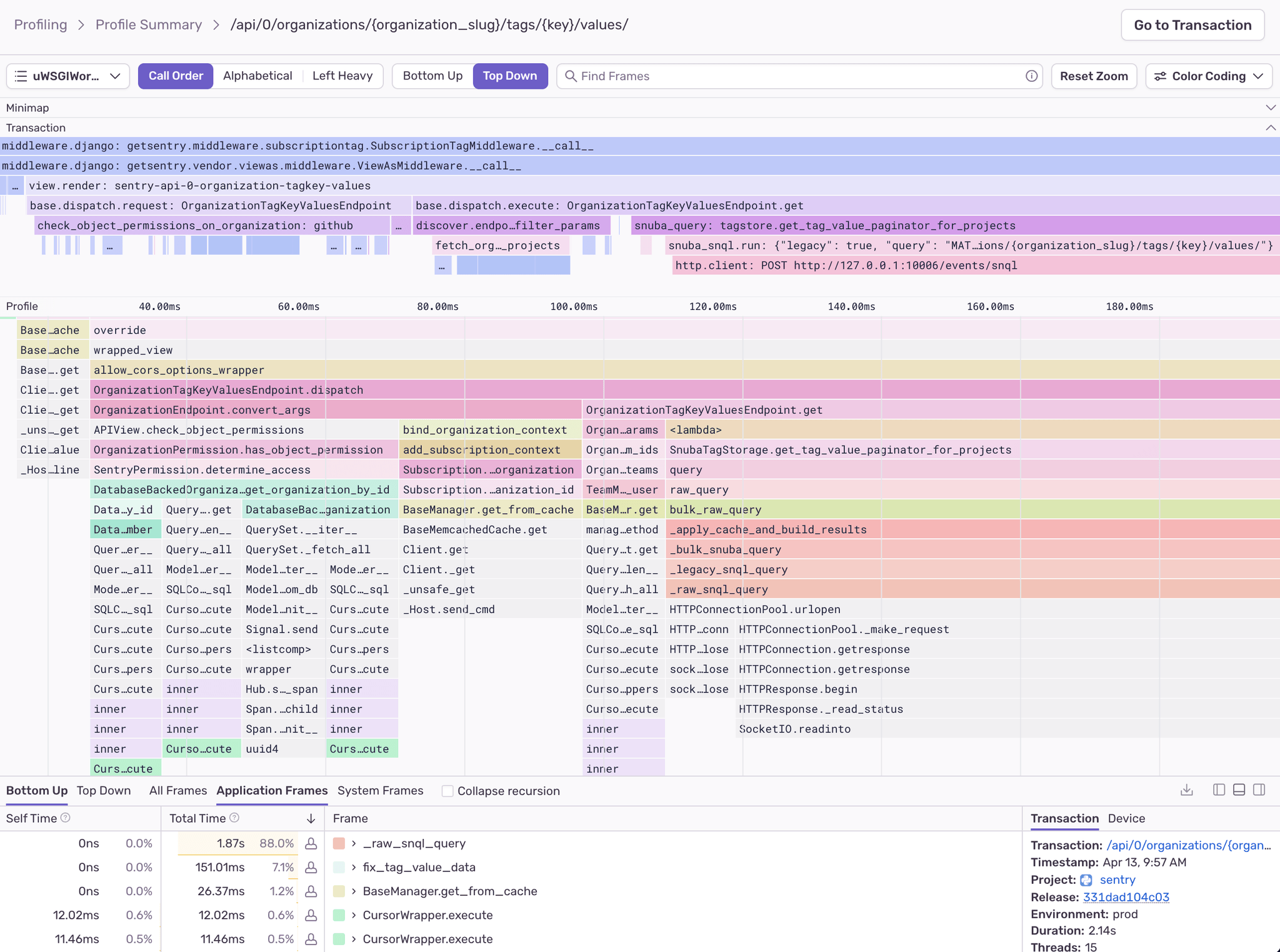This screenshot has height=952, width=1280.
Task: Select the left-panel split layout icon
Action: coord(1219,789)
